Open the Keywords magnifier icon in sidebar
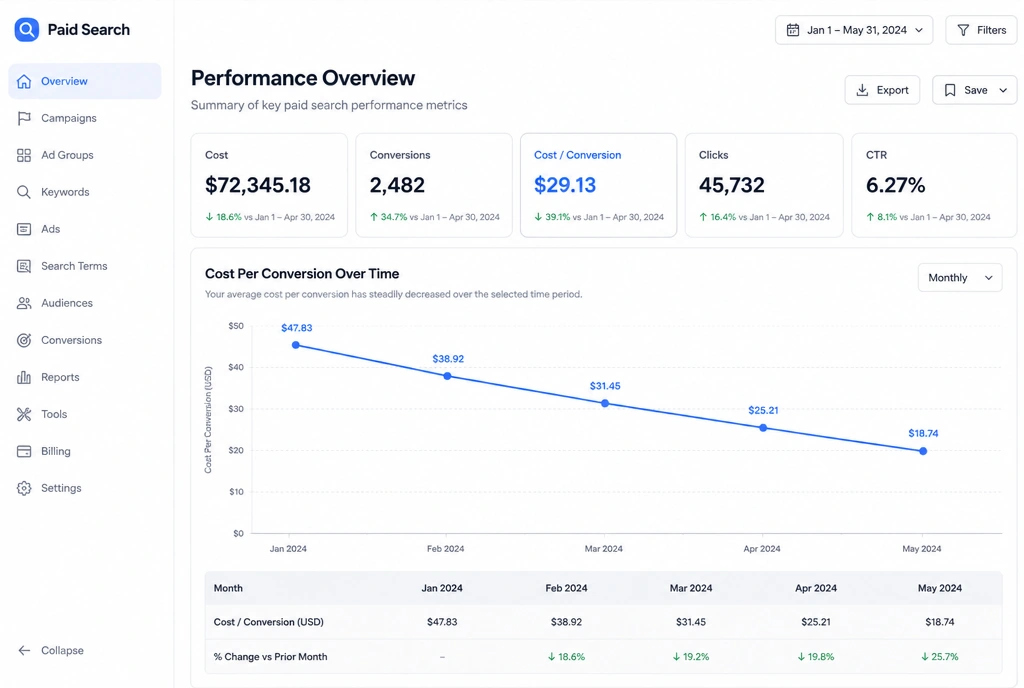Viewport: 1024px width, 688px height. pos(24,192)
